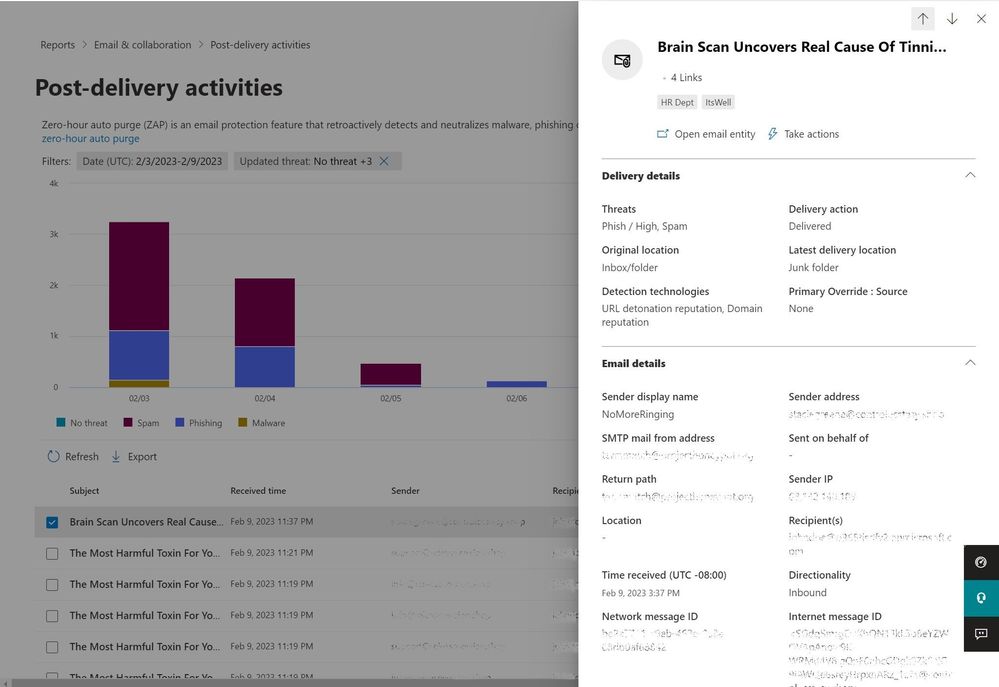Remove Updated threat filter with X
The image size is (999, 687).
tap(384, 161)
